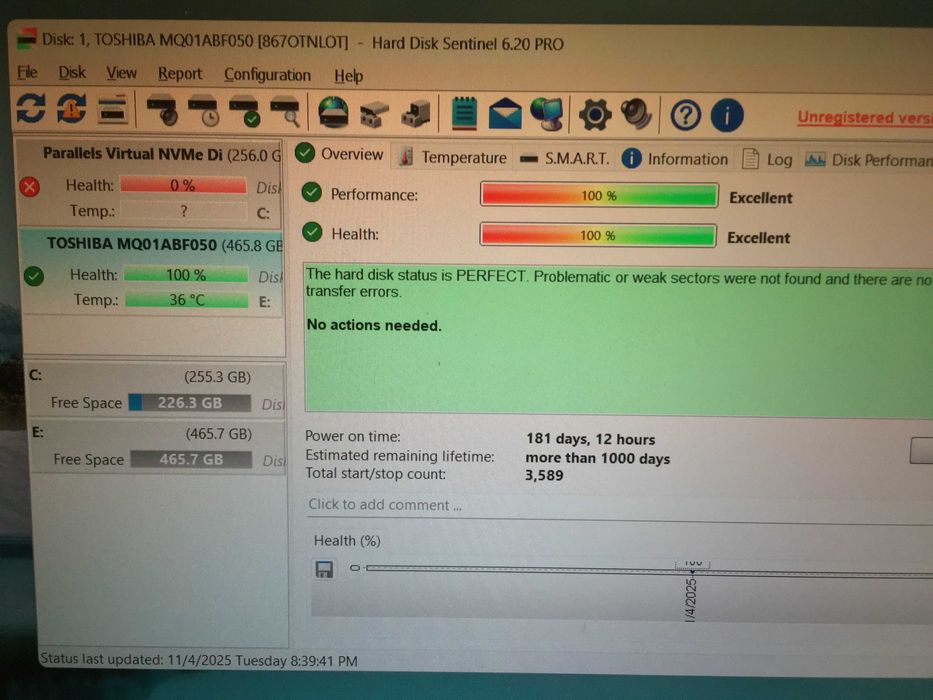Screen dimensions: 933x700
Task: Click the green status text 'No actions needed.'
Action: click(x=374, y=326)
